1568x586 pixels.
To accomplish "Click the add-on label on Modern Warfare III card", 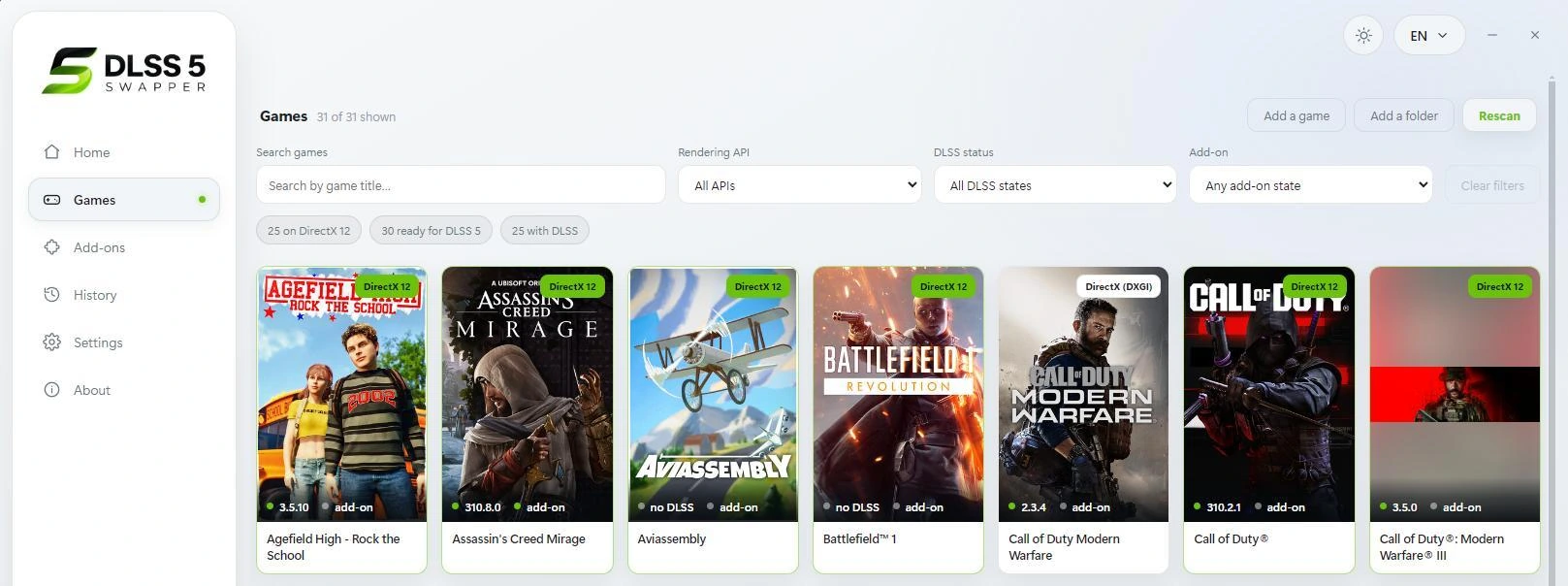I will pos(1462,507).
